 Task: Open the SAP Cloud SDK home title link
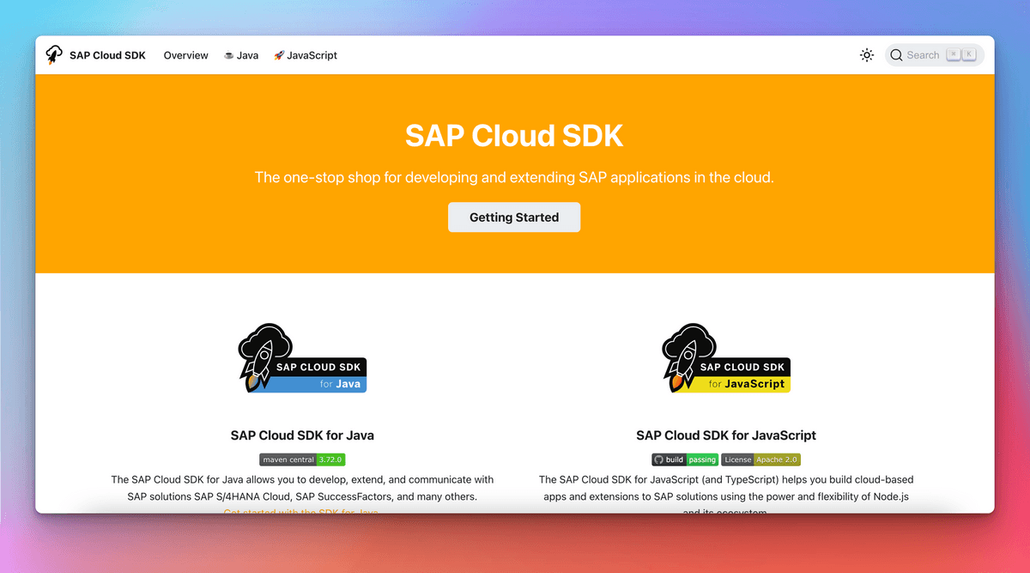click(x=108, y=55)
